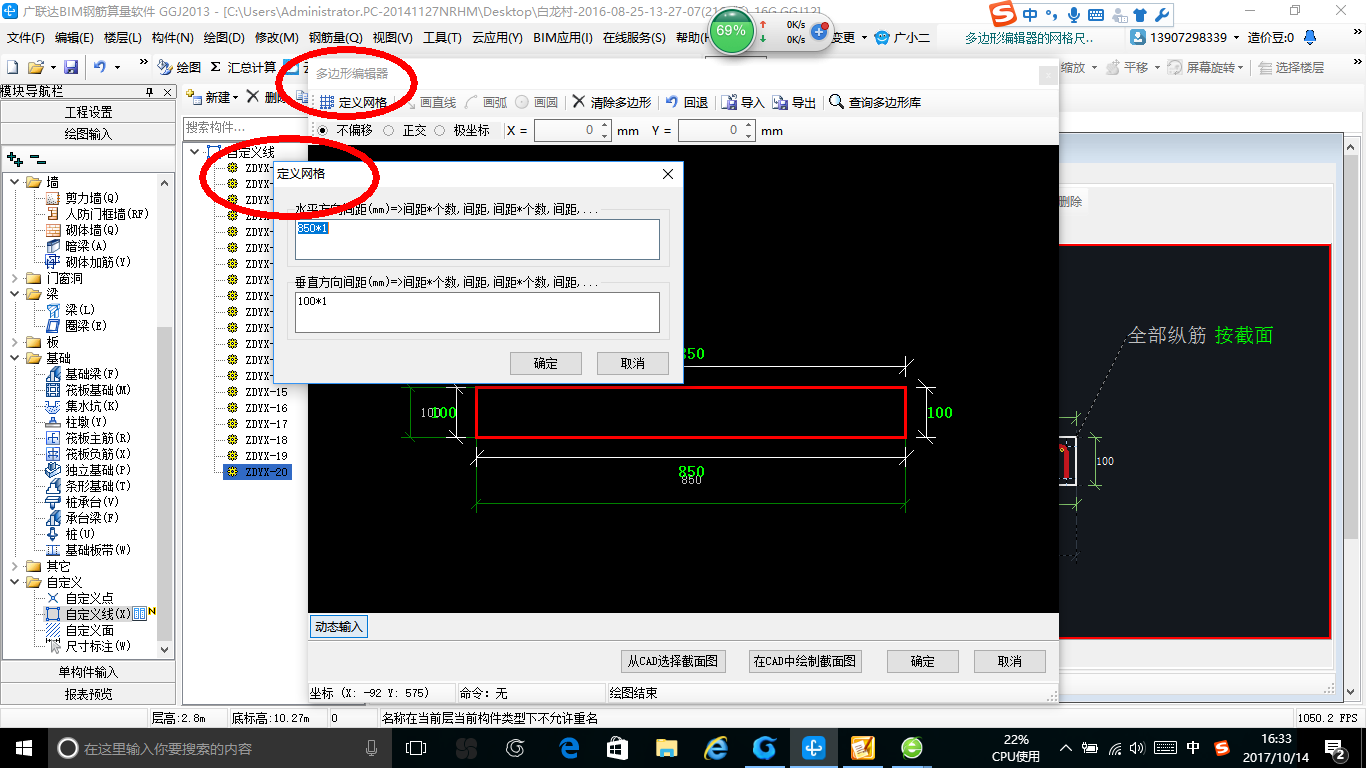Select the 画直线 draw line tool
This screenshot has height=768, width=1366.
[429, 102]
